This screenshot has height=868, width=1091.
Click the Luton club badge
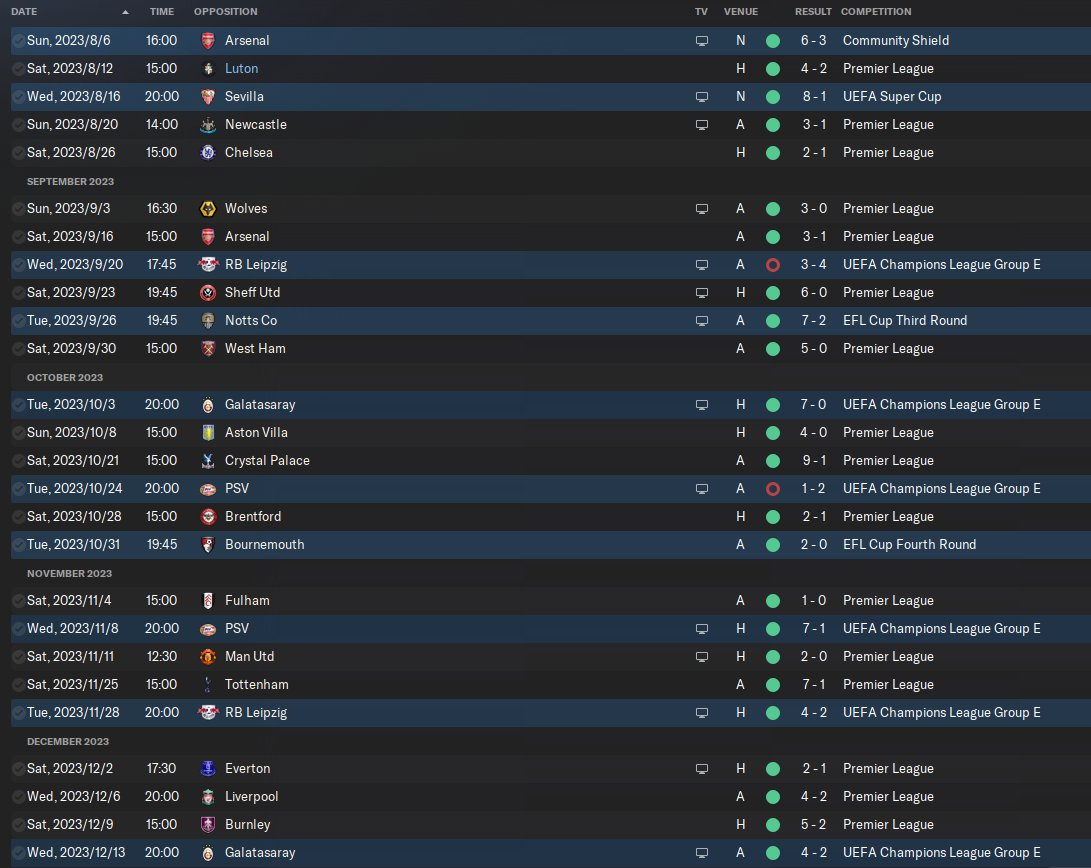tap(208, 69)
